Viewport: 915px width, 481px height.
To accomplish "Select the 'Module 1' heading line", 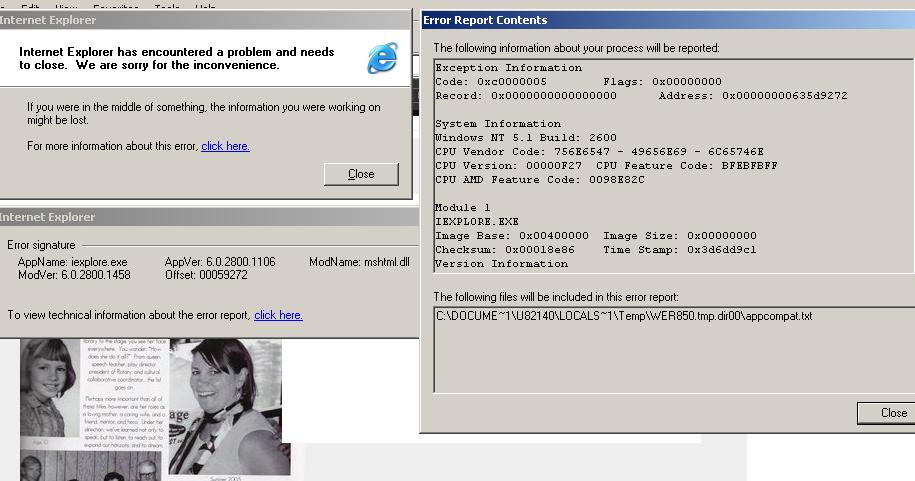I will click(463, 208).
